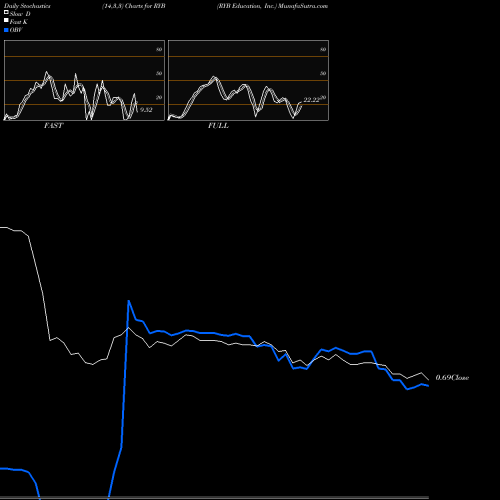Image resolution: width=500 pixels, height=500 pixels.
Task: Select the "Slow D" legend label
Action: click(20, 14)
